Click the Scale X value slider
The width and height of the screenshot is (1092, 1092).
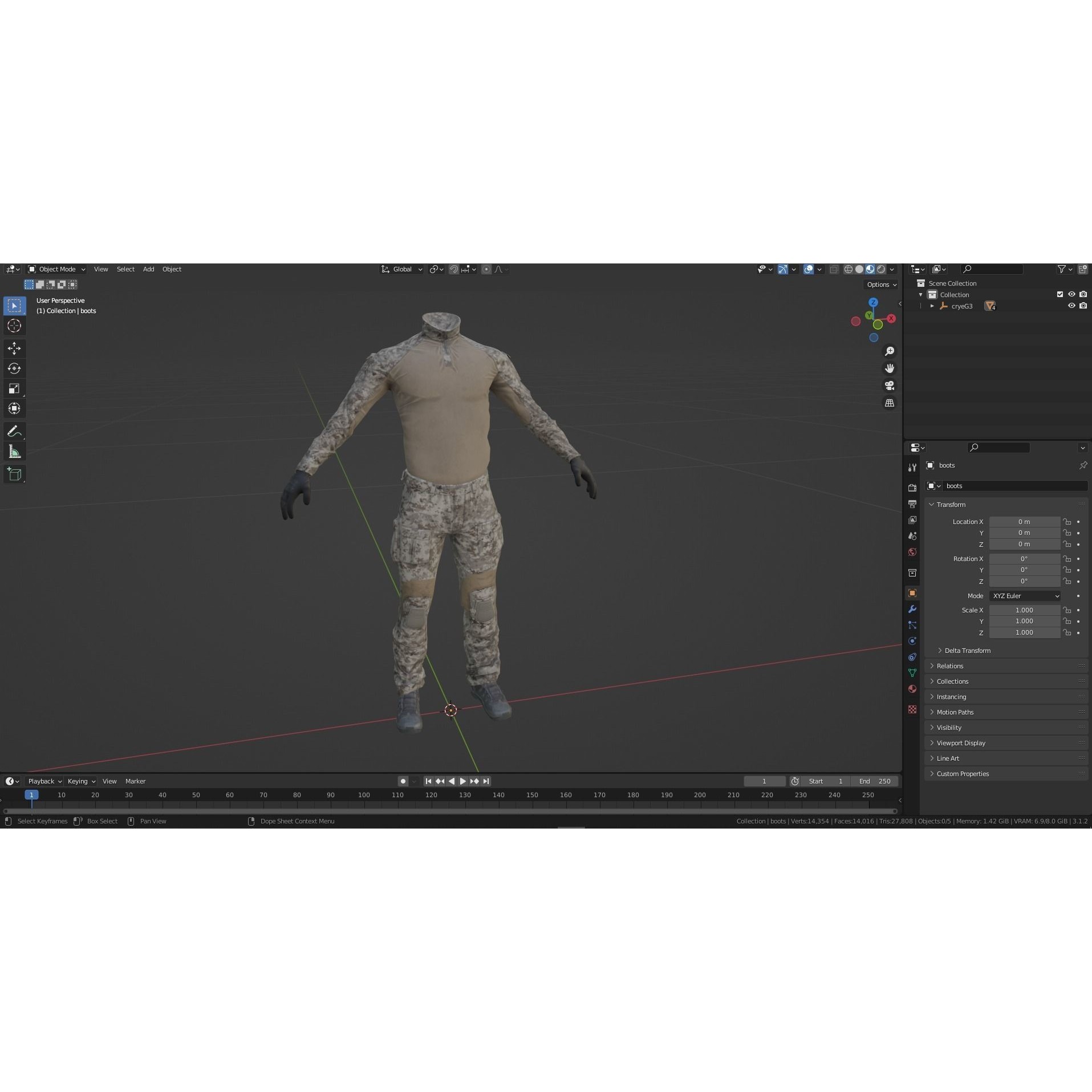point(1025,610)
